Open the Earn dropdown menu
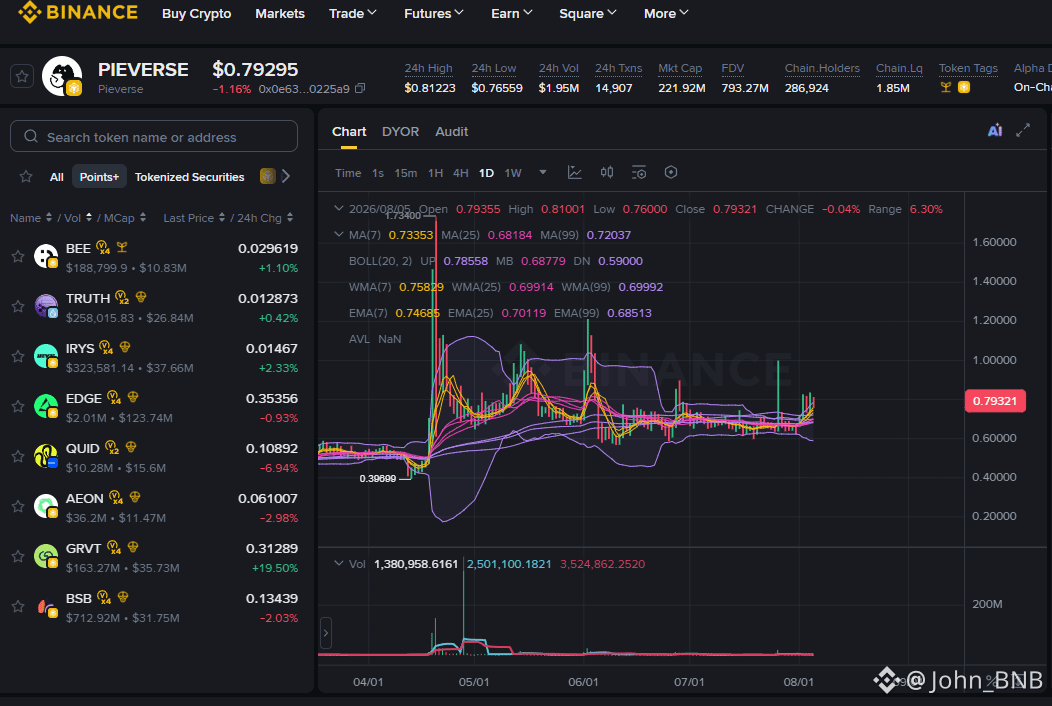This screenshot has height=706, width=1052. tap(512, 13)
